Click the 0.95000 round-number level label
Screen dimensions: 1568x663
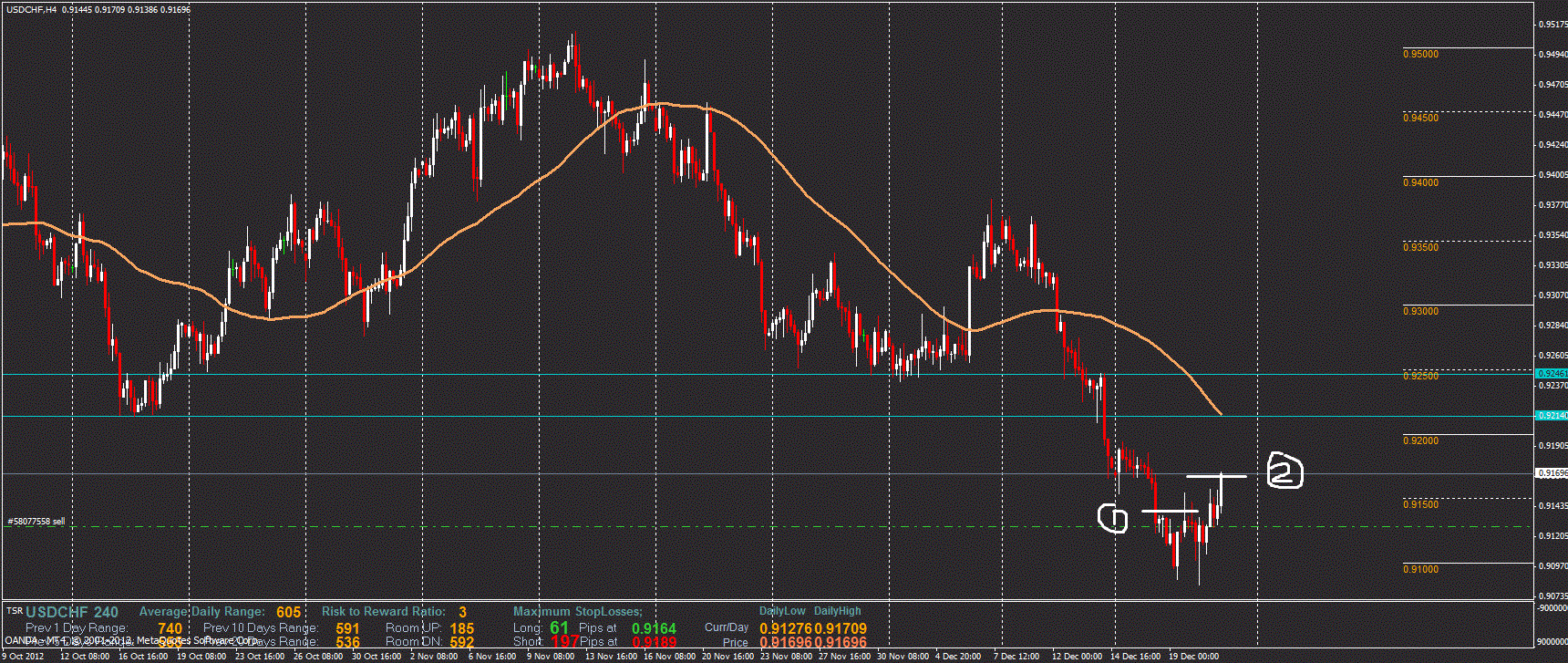point(1420,55)
